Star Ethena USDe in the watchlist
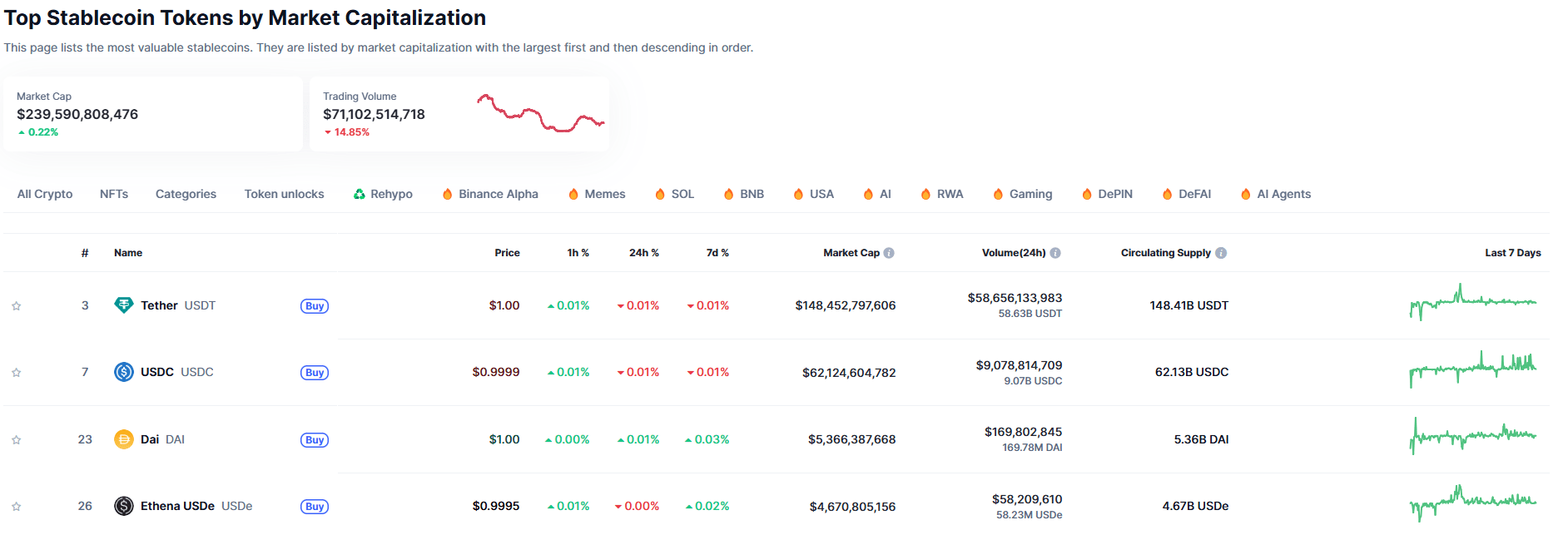The height and width of the screenshot is (535, 1568). coord(16,507)
